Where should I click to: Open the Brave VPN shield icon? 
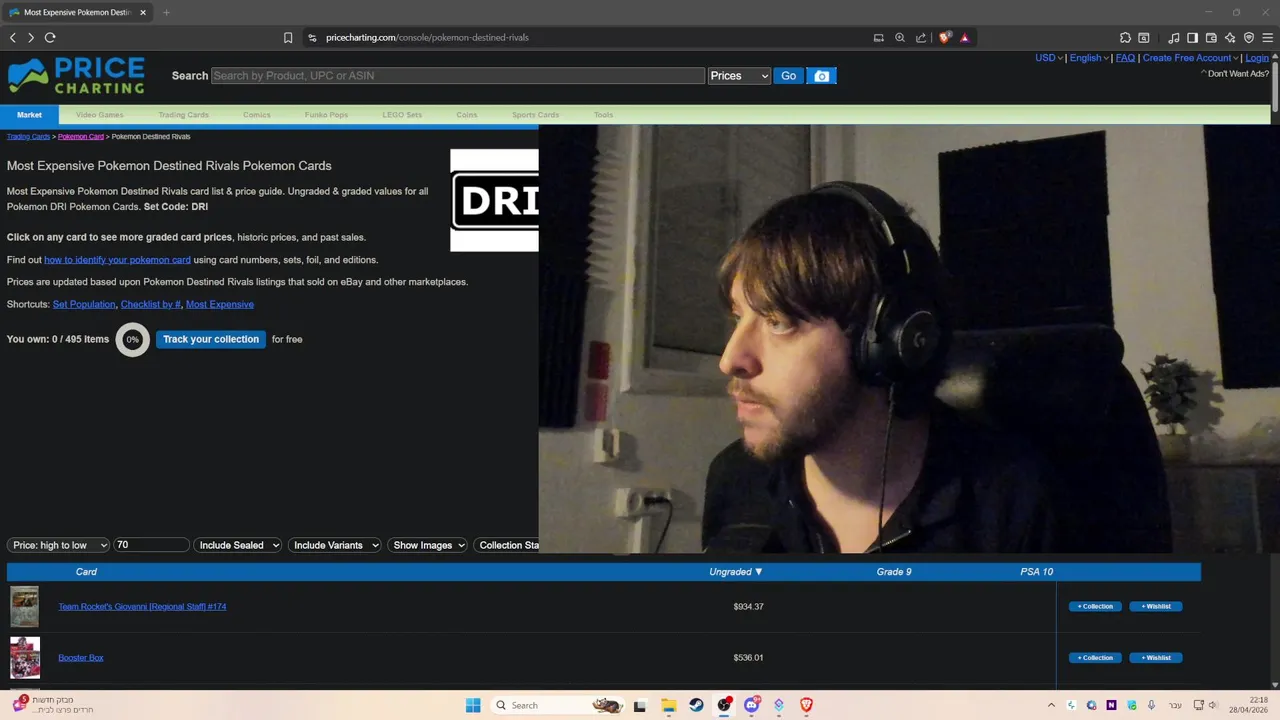click(1249, 38)
